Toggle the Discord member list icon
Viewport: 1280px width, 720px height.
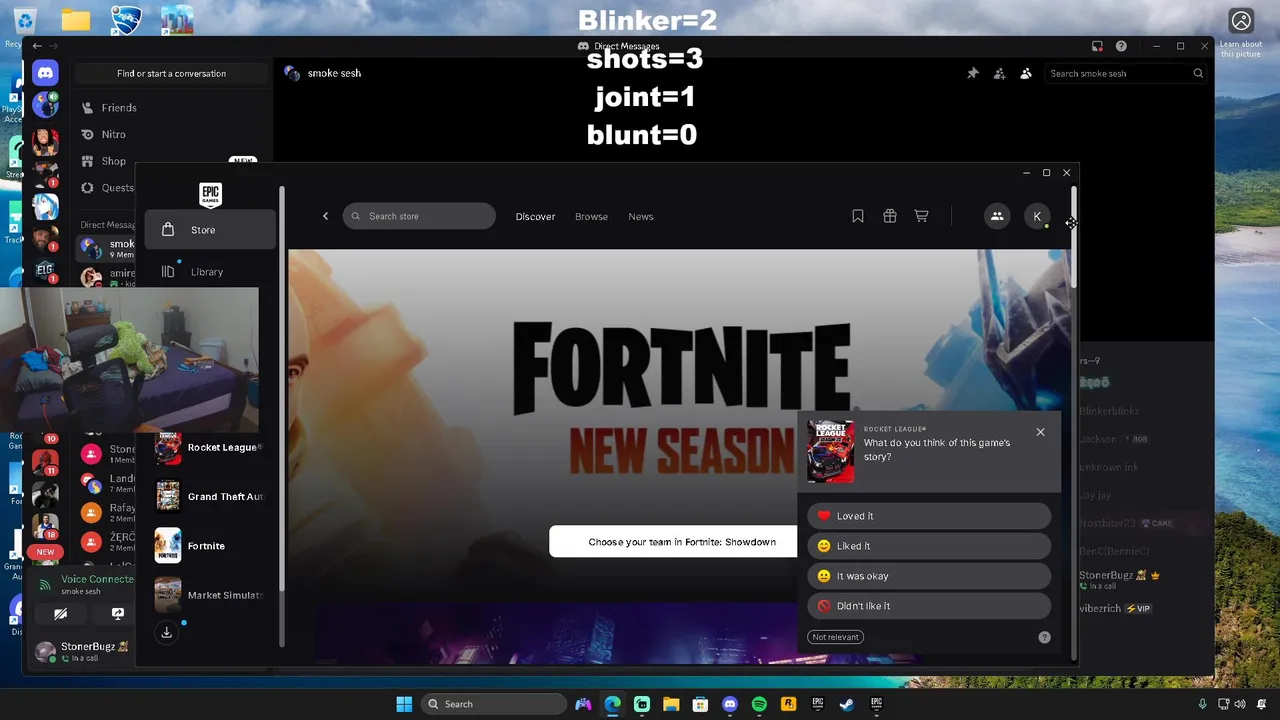[x=1025, y=73]
